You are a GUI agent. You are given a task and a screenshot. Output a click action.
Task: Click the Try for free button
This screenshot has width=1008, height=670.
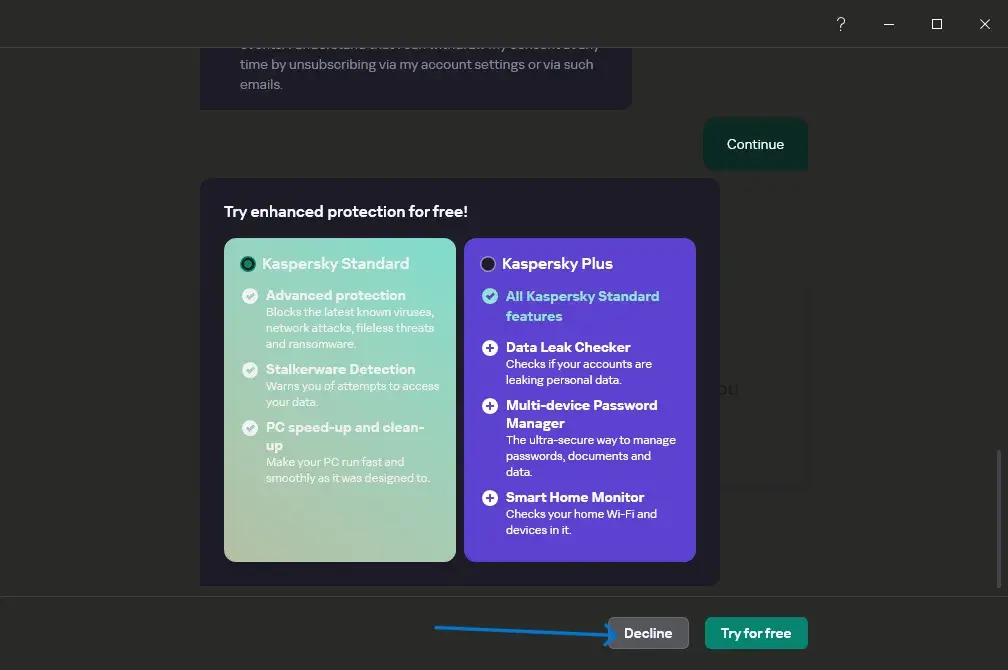pyautogui.click(x=756, y=633)
